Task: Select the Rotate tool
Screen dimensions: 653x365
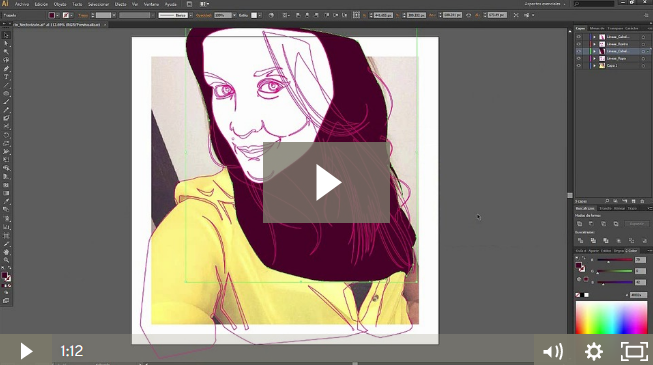Action: coord(6,135)
